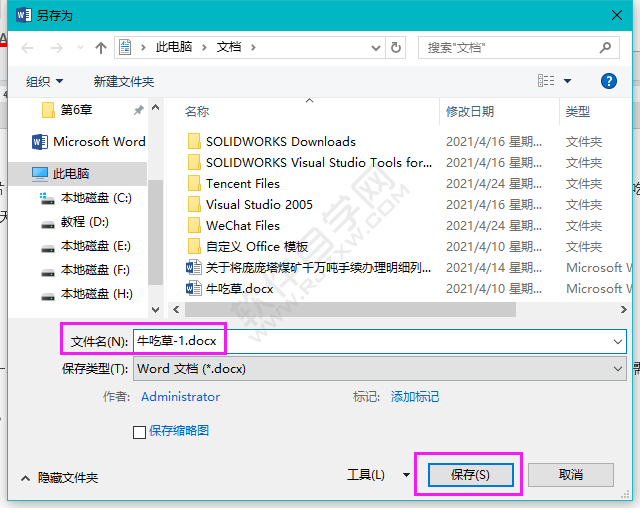Viewport: 640px width, 508px height.
Task: Click the Word icon in title bar
Action: (x=24, y=16)
